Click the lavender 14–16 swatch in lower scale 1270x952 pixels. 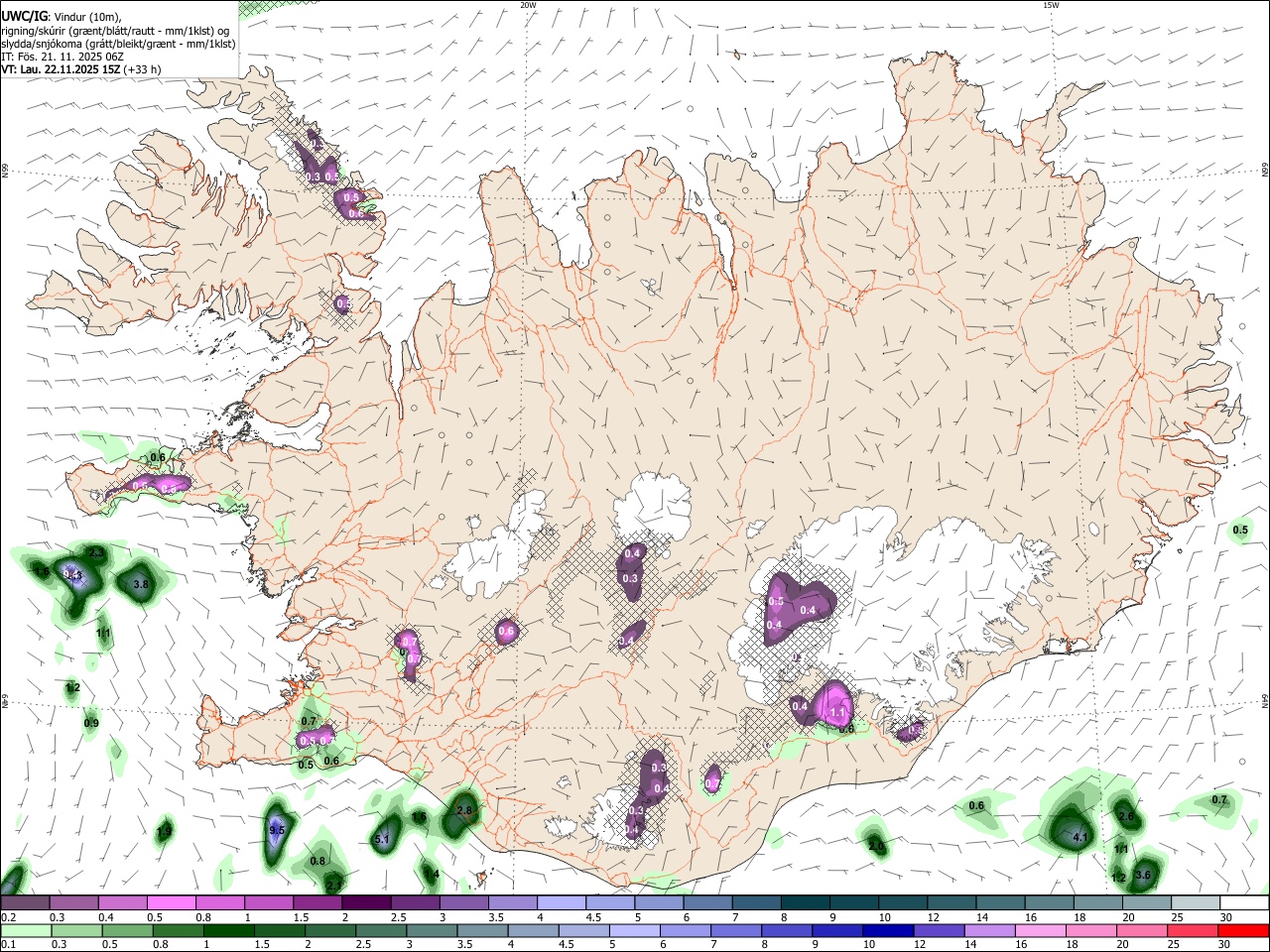click(990, 931)
